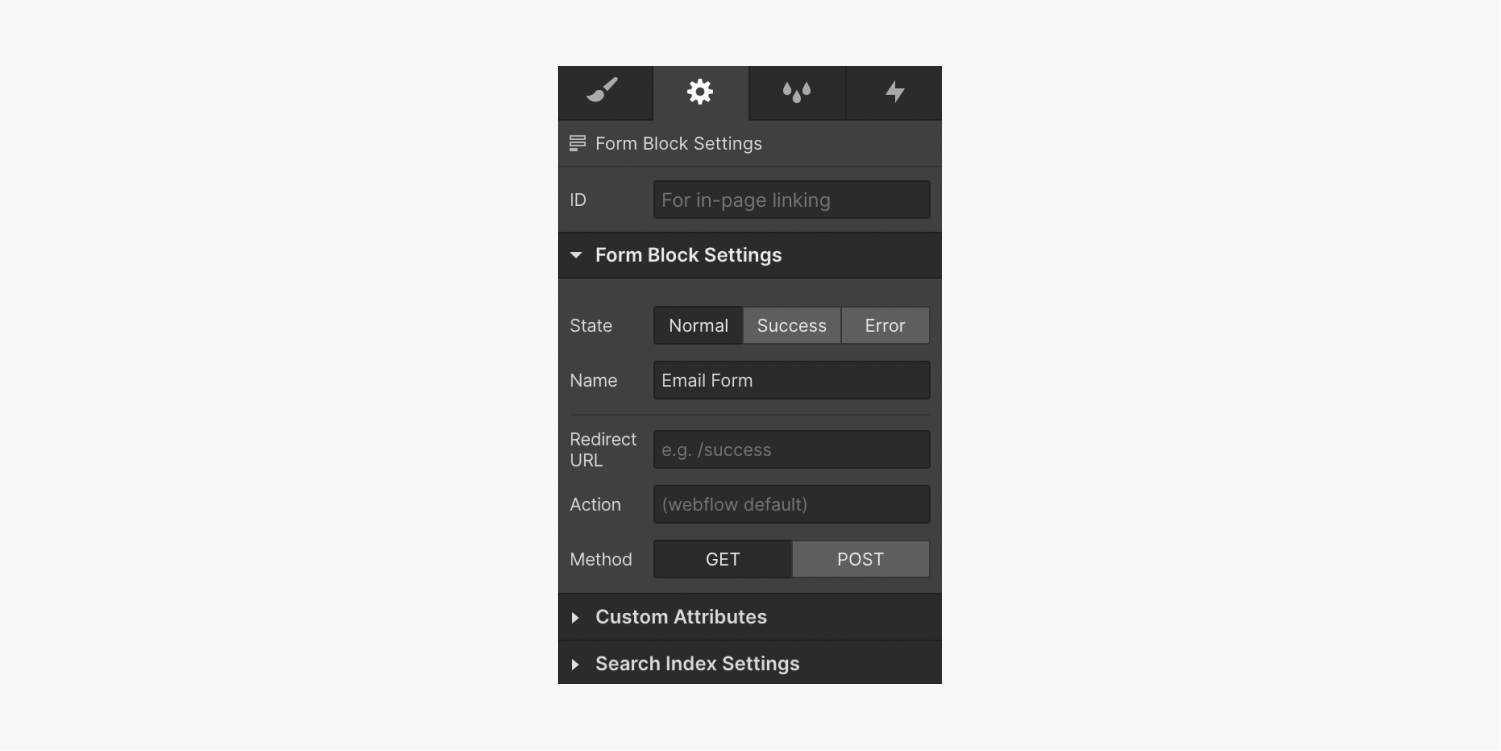
Task: Click the Email Form name field
Action: tap(792, 380)
